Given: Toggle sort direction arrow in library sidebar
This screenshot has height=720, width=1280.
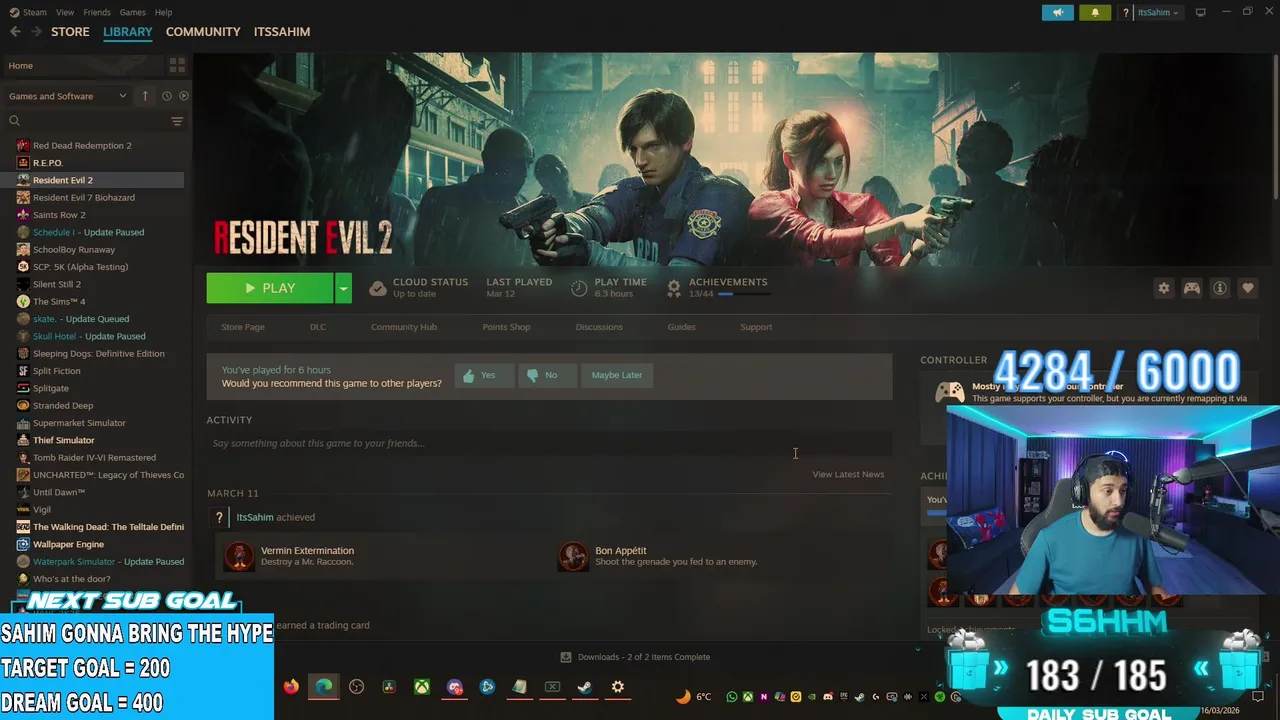Looking at the screenshot, I should pos(145,96).
